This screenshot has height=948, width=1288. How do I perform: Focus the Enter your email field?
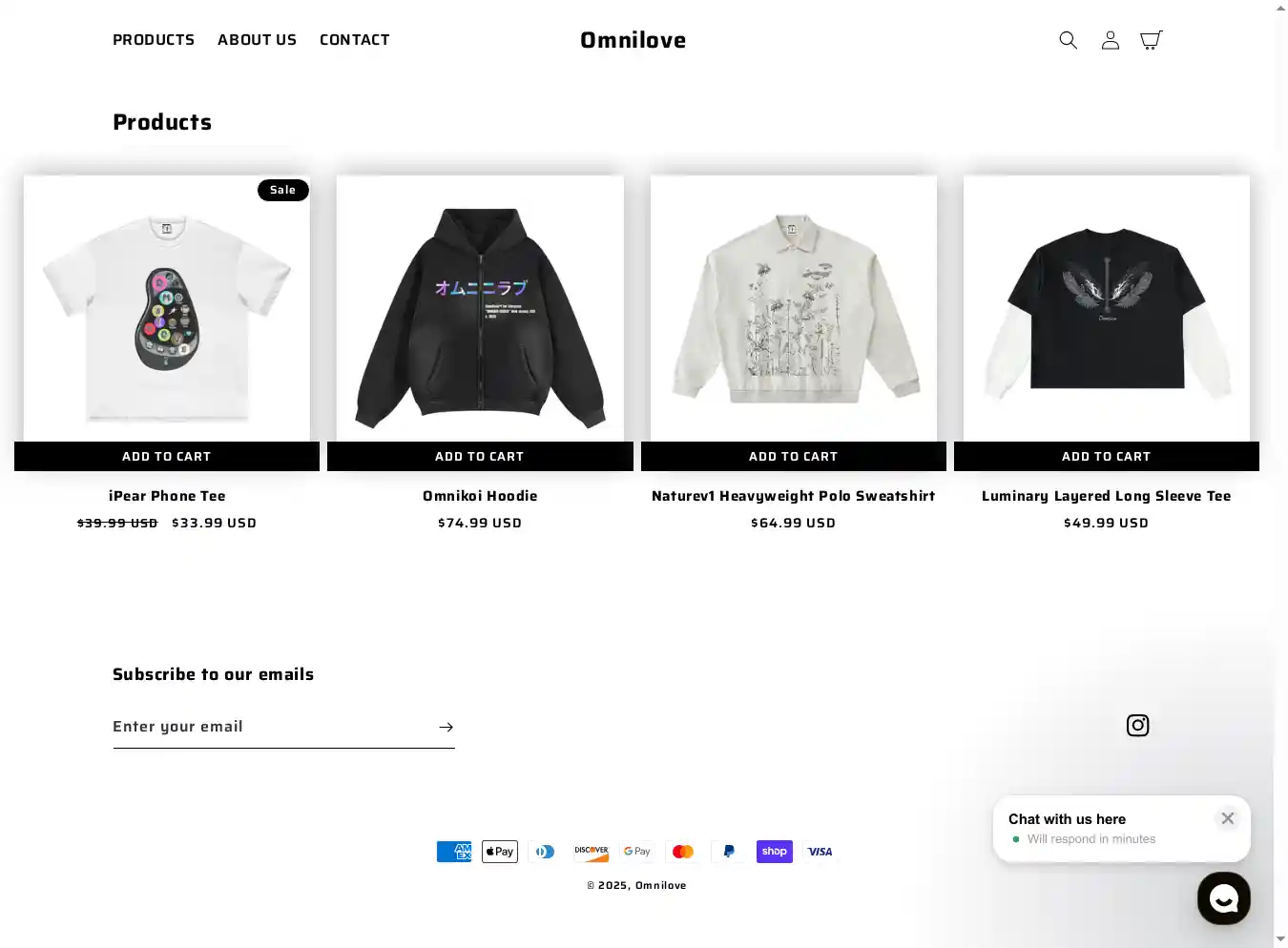pos(271,727)
